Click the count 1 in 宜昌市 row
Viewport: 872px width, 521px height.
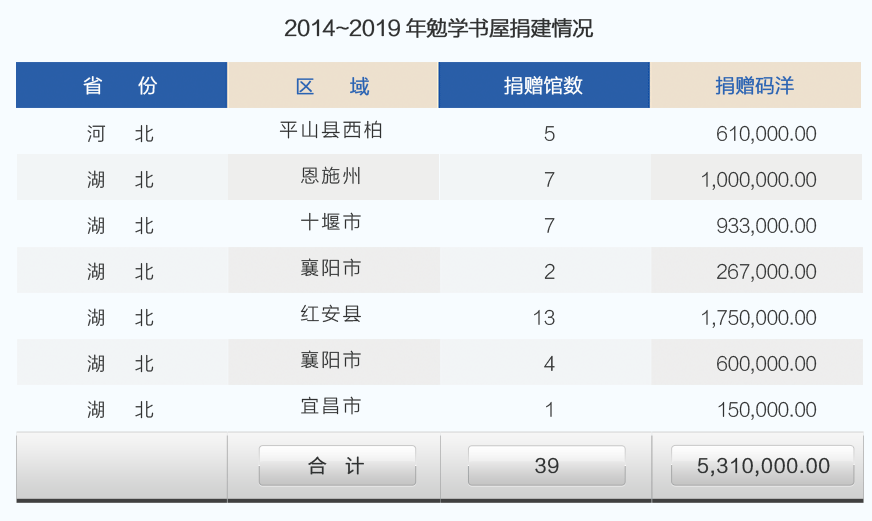(549, 410)
